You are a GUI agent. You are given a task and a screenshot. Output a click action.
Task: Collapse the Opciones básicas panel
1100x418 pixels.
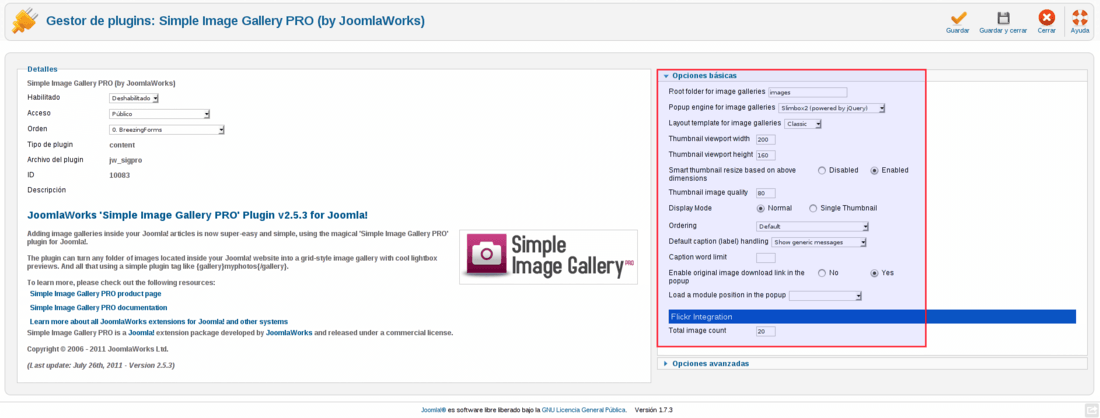[704, 76]
